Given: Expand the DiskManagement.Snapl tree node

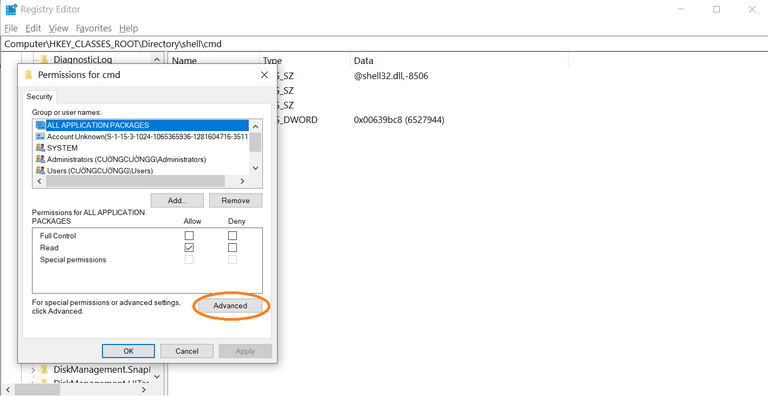Looking at the screenshot, I should pyautogui.click(x=33, y=370).
